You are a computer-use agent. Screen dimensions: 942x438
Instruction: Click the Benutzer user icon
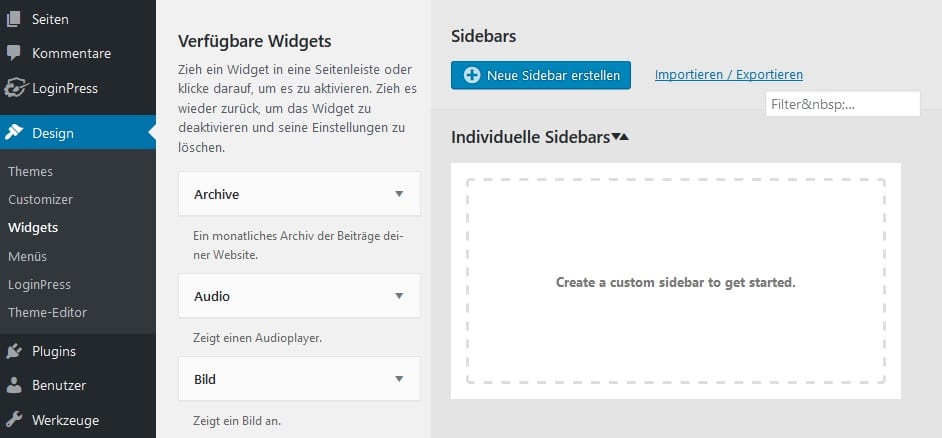point(14,385)
